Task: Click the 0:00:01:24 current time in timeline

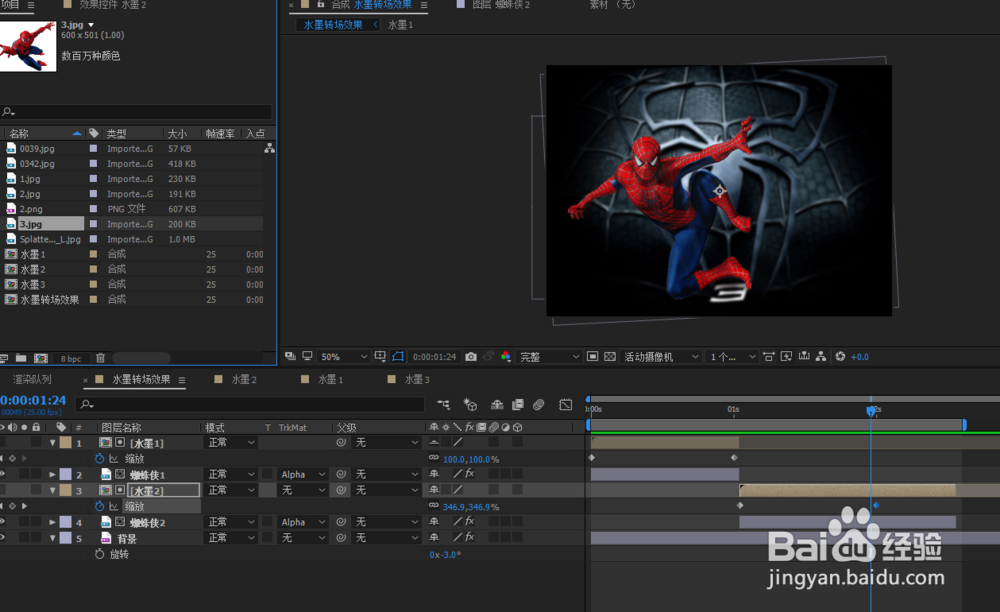Action: click(33, 400)
